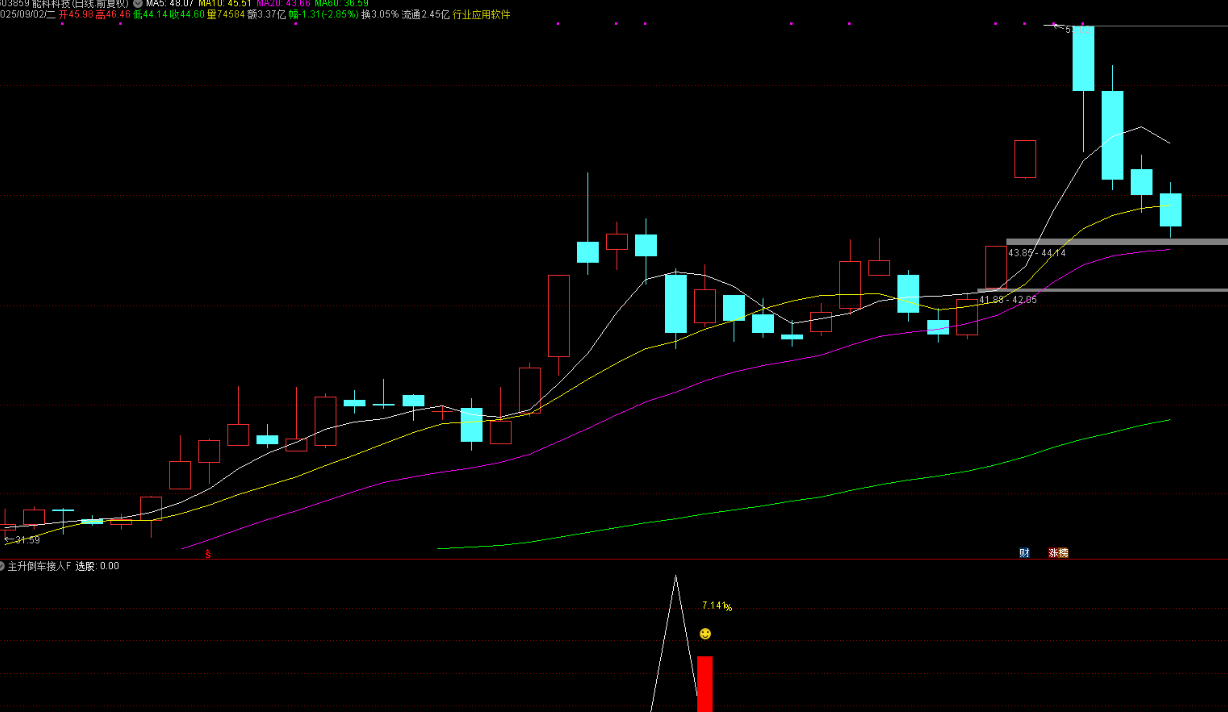The height and width of the screenshot is (712, 1228).
Task: Click the yellow smiley face signal icon
Action: tap(705, 634)
